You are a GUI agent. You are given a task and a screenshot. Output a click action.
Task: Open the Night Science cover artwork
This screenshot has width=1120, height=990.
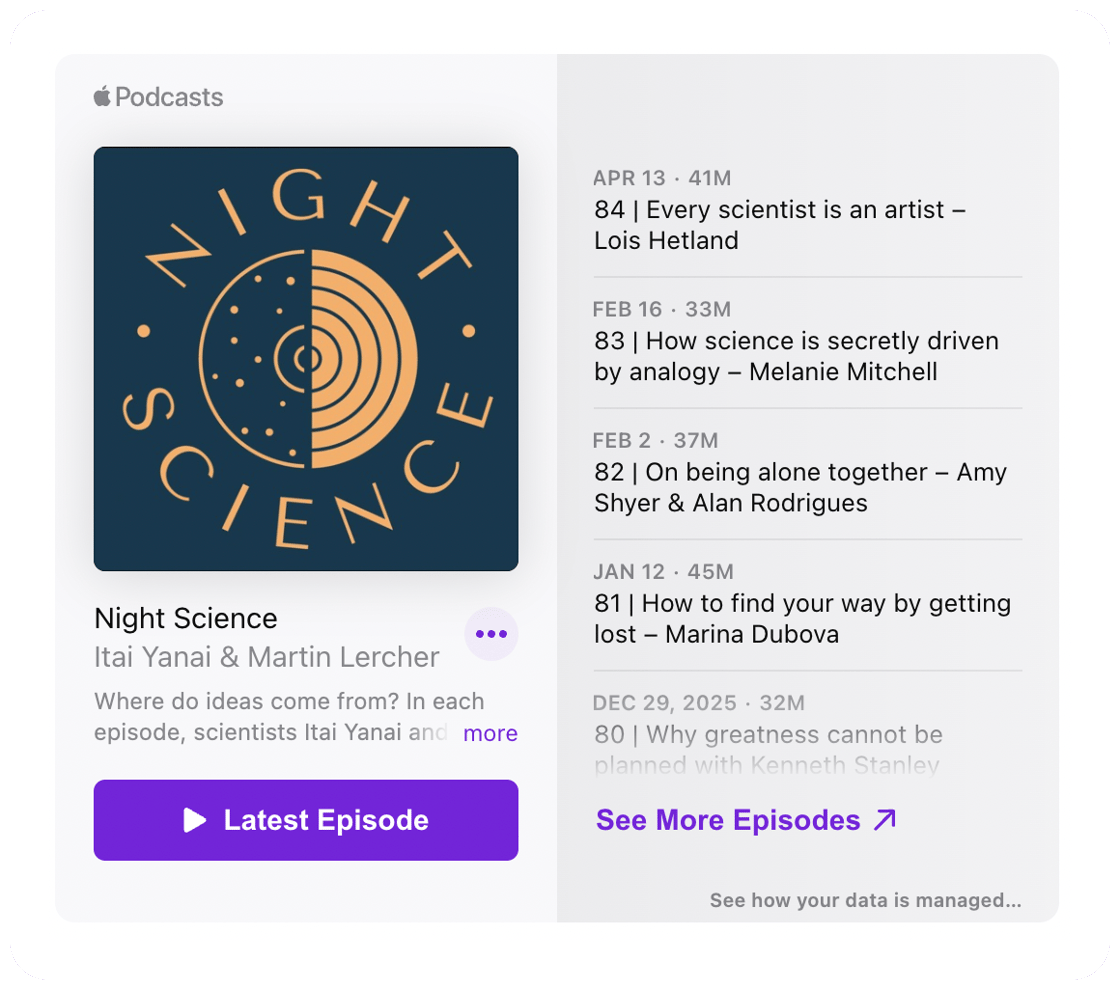306,359
